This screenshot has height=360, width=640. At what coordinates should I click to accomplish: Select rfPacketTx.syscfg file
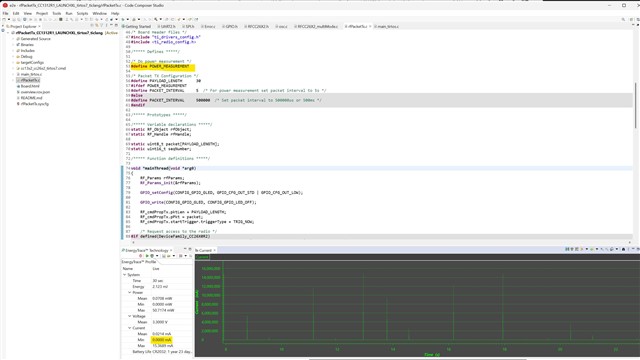coord(34,104)
